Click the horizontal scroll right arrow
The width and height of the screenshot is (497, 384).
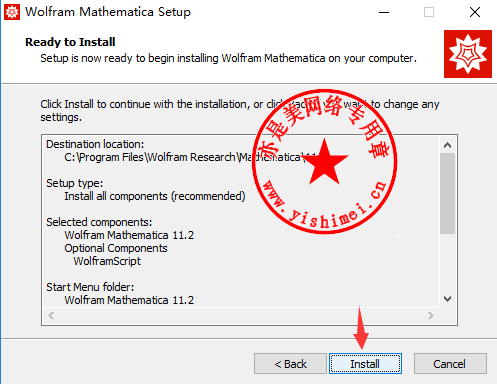(431, 315)
